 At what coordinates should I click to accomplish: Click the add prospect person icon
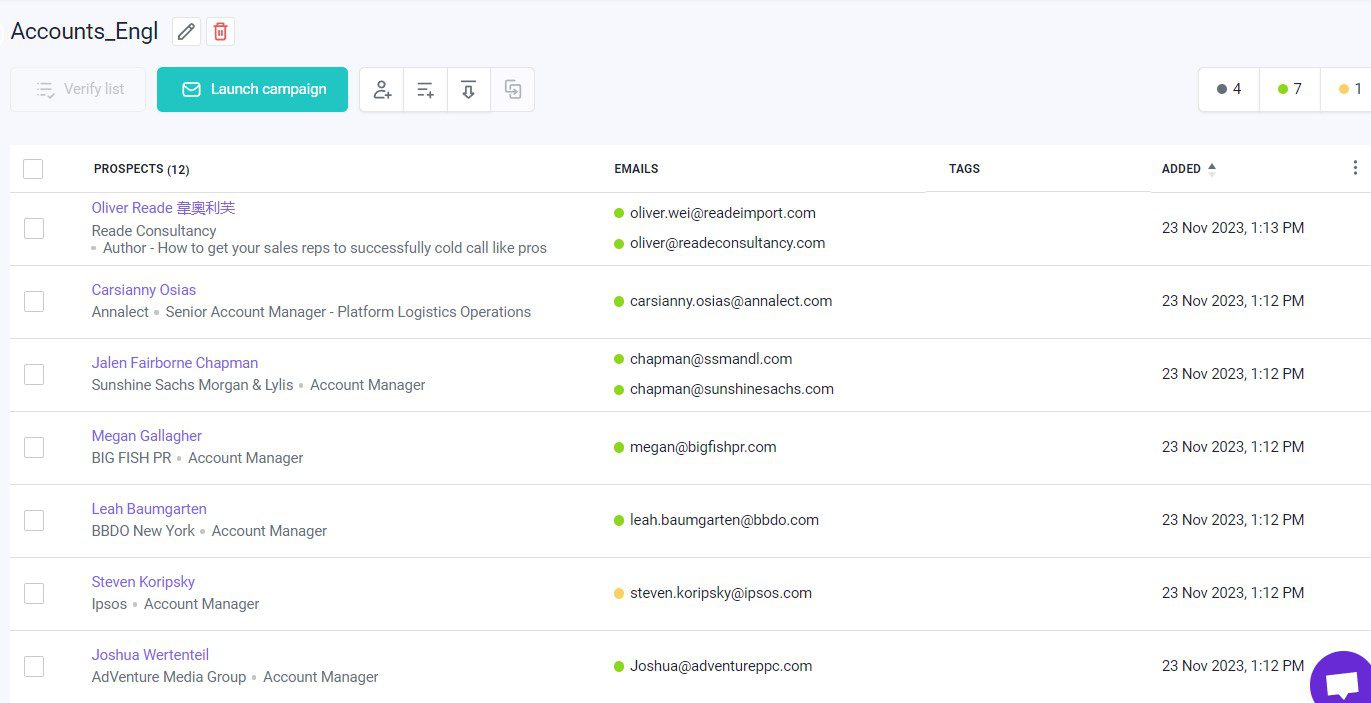point(382,90)
